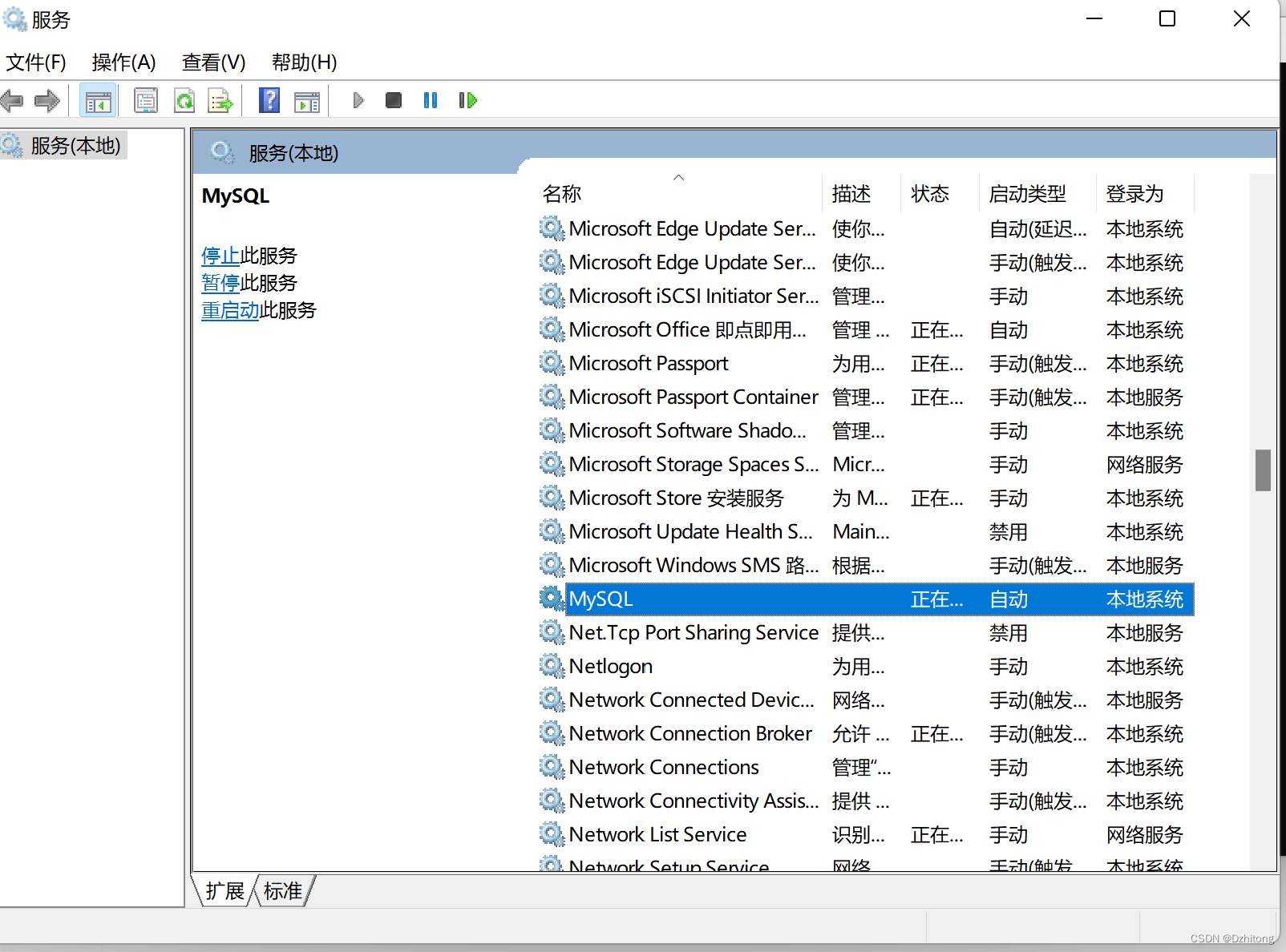Click the 重启动 link to restart service

(x=230, y=310)
